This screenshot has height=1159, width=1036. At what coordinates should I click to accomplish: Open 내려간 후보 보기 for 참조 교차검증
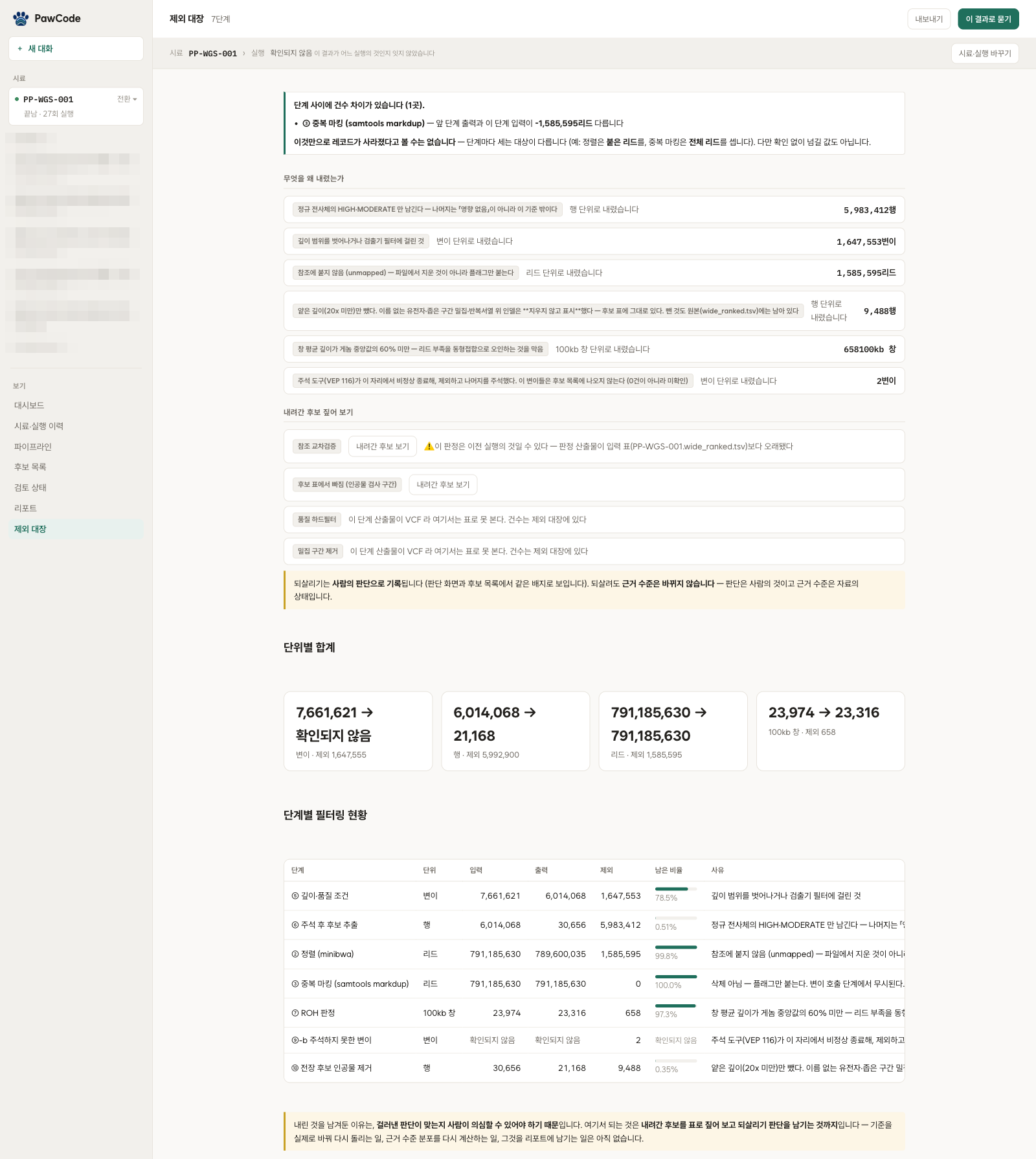(382, 446)
